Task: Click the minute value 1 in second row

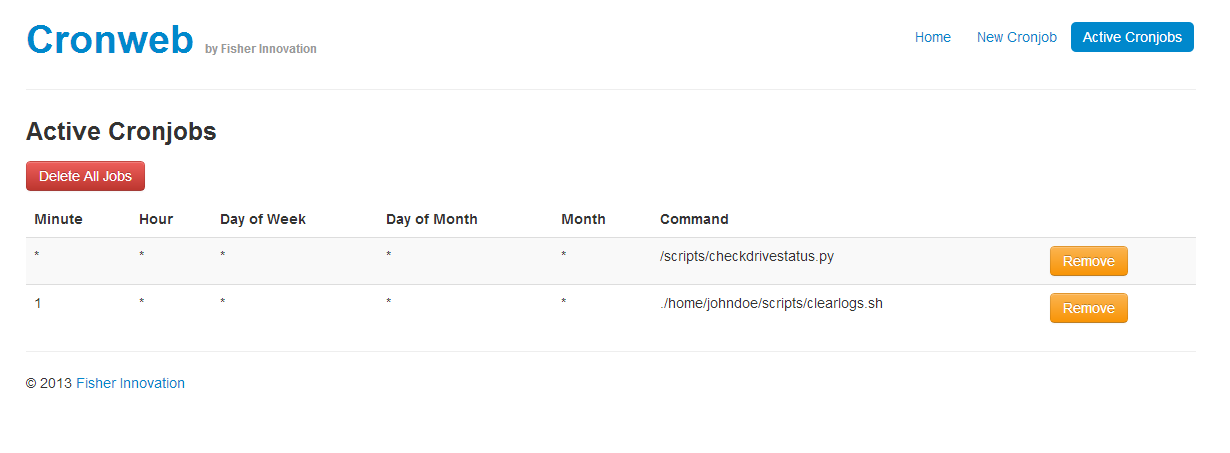Action: 38,303
